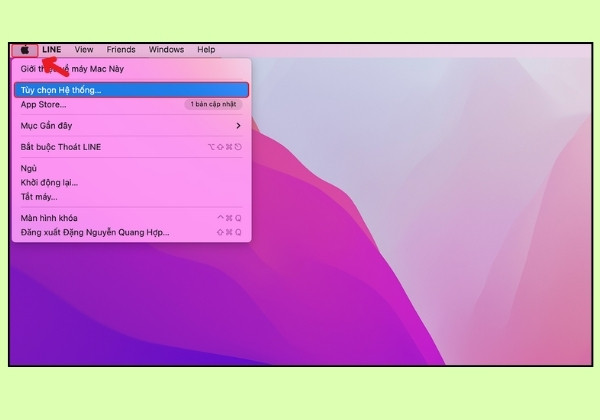Select Bắt buộc Thoát LINE

tap(132, 147)
